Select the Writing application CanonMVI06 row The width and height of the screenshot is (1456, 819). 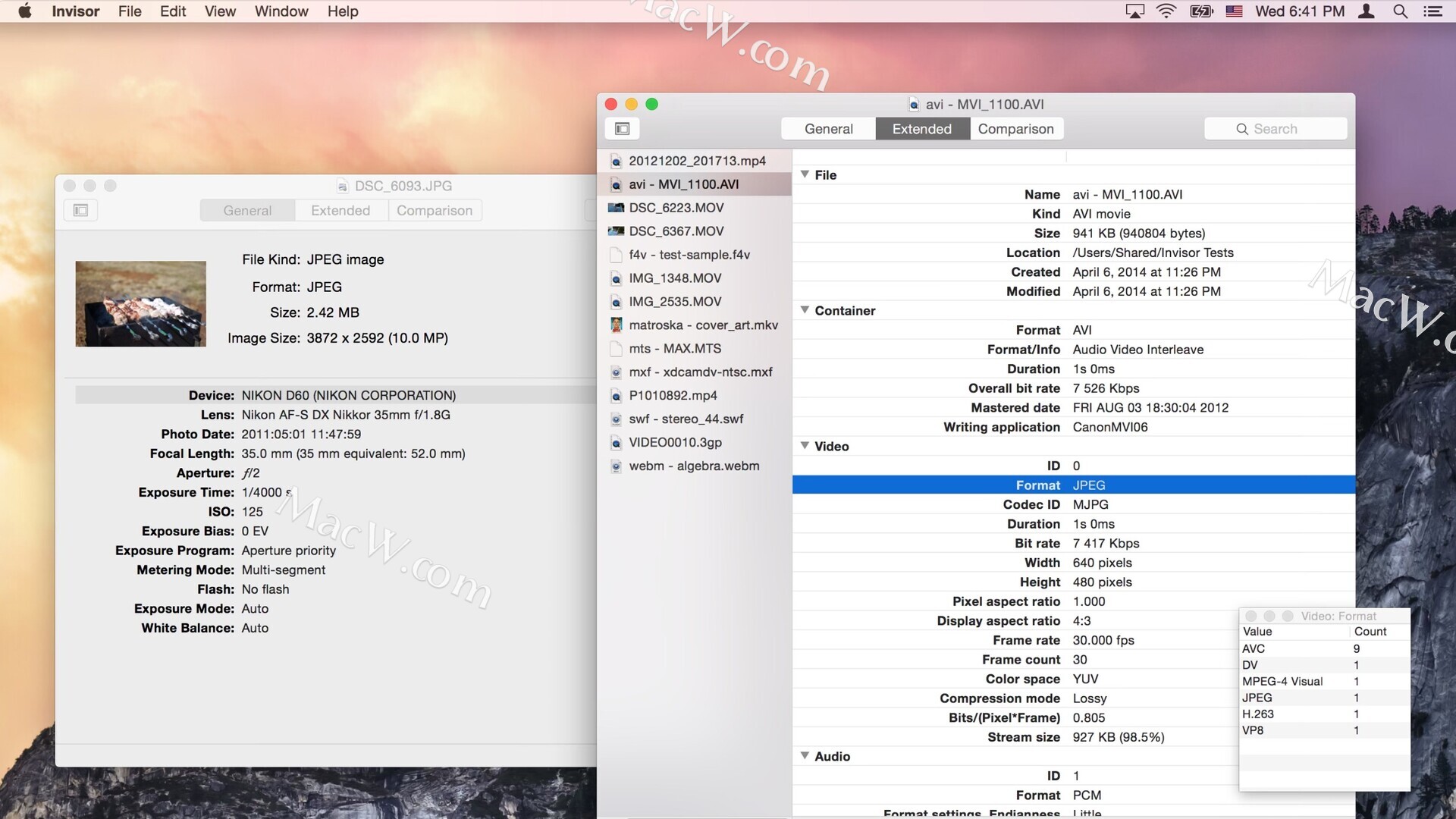click(1074, 427)
